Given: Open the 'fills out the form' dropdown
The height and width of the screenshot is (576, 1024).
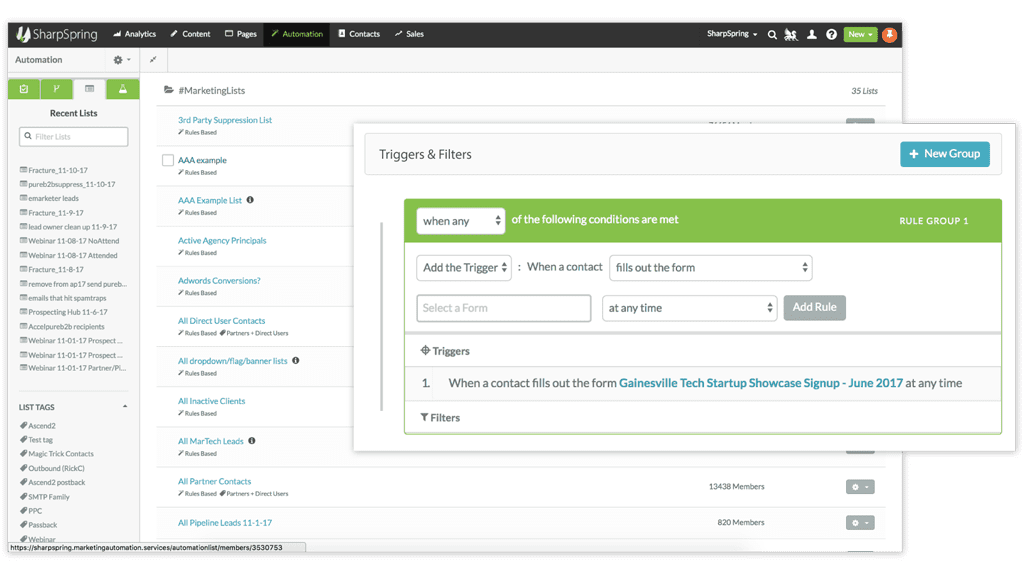Looking at the screenshot, I should tap(711, 268).
